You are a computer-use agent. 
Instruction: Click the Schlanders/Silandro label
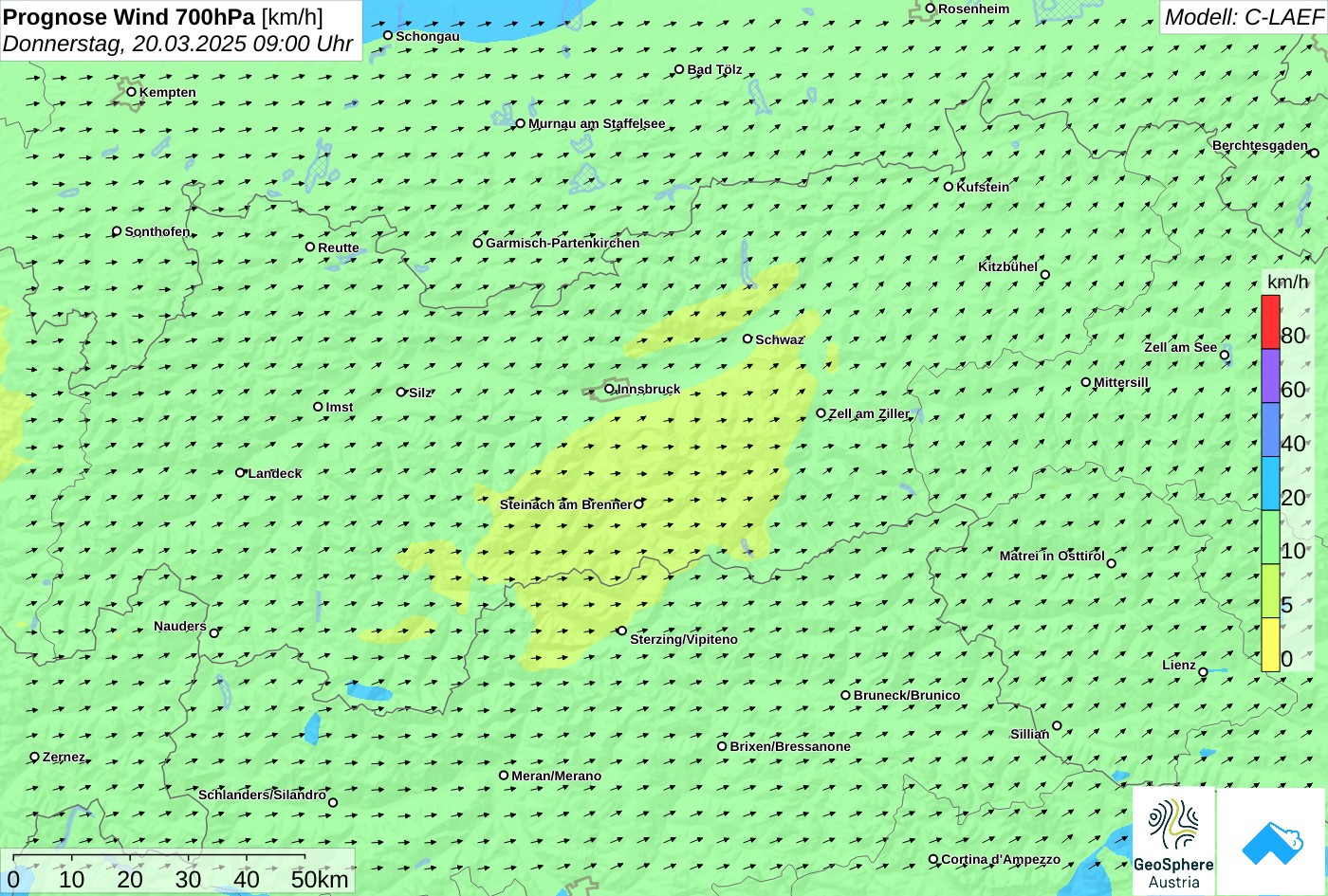tap(262, 795)
